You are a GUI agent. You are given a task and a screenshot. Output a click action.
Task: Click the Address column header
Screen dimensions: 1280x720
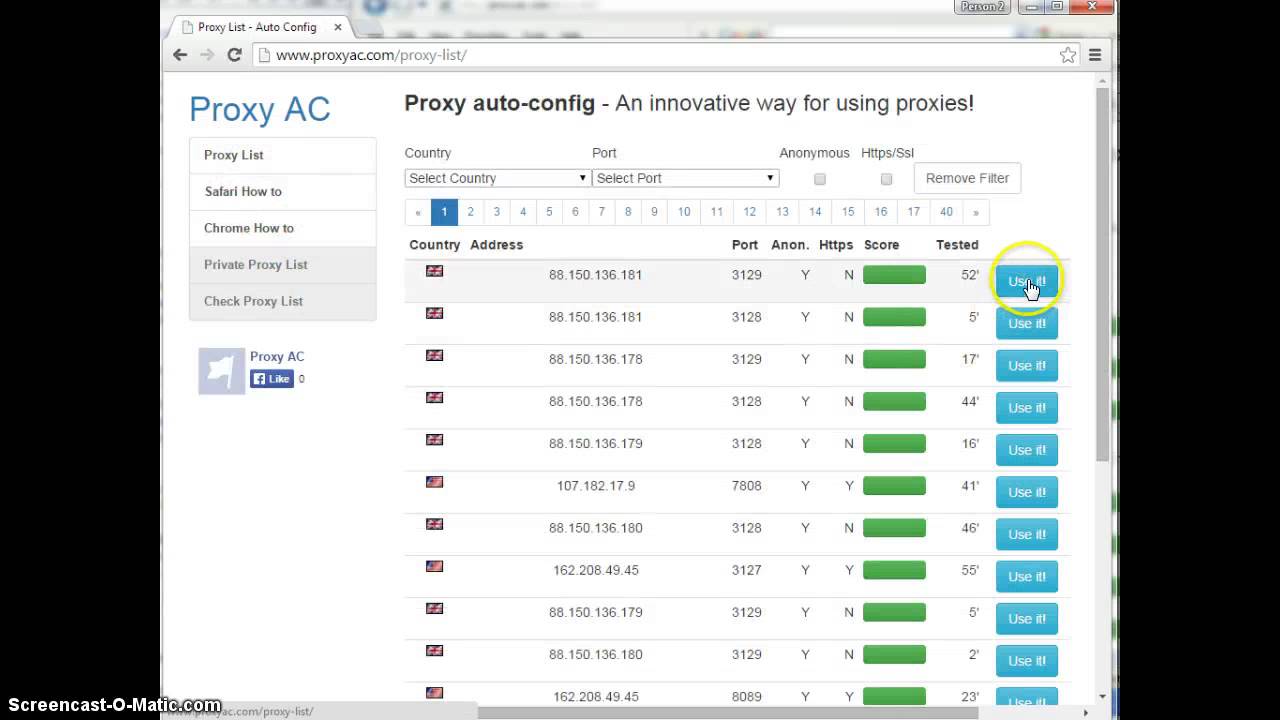pyautogui.click(x=496, y=245)
